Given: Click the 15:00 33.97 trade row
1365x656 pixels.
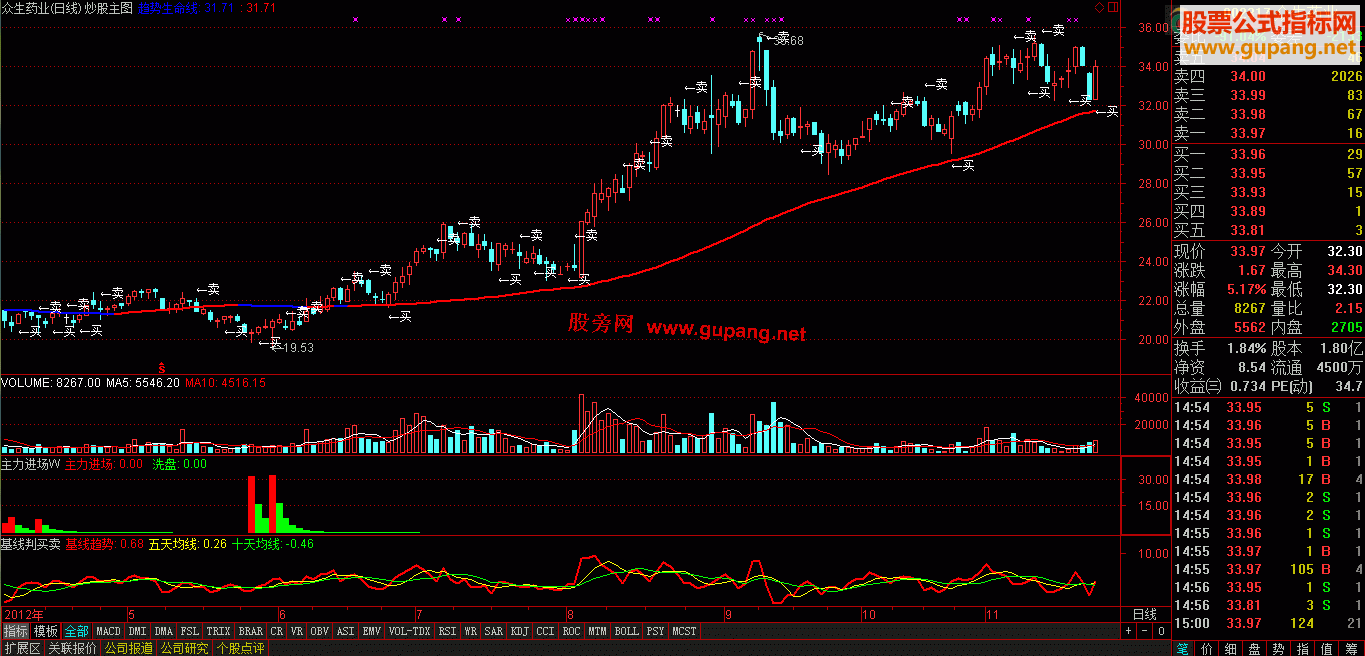Looking at the screenshot, I should [1268, 624].
